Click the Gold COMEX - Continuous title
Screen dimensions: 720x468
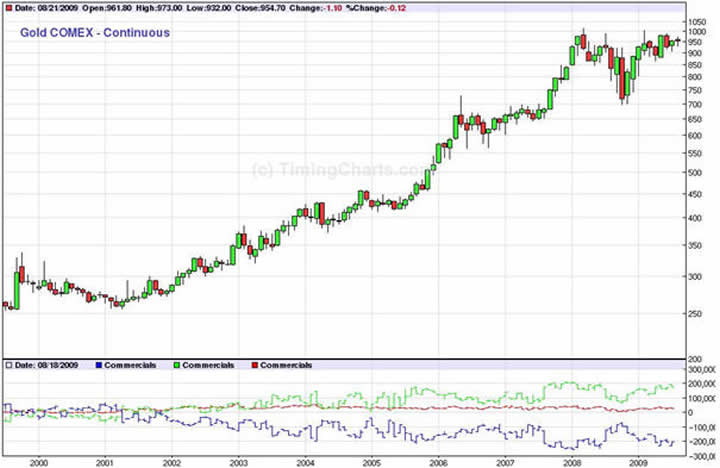coord(95,33)
